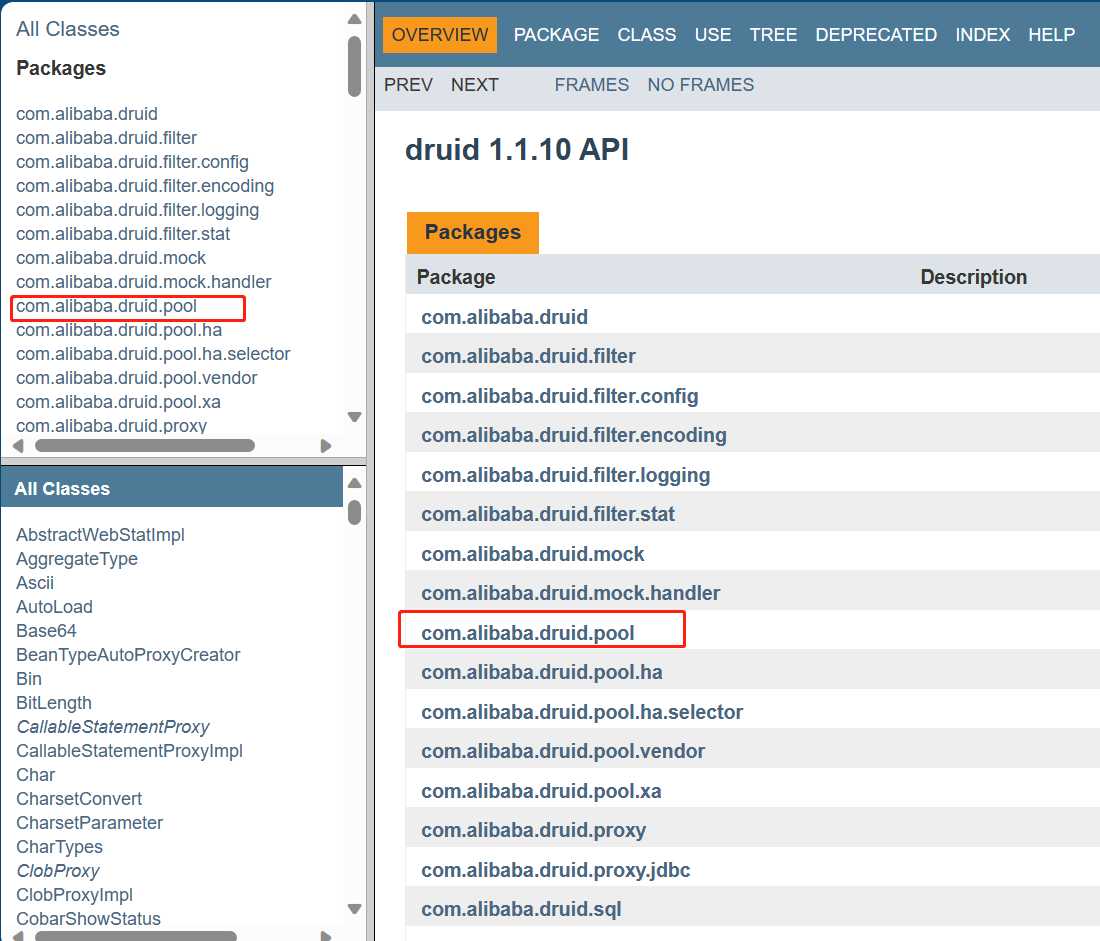Switch to FRAMES view

(592, 85)
